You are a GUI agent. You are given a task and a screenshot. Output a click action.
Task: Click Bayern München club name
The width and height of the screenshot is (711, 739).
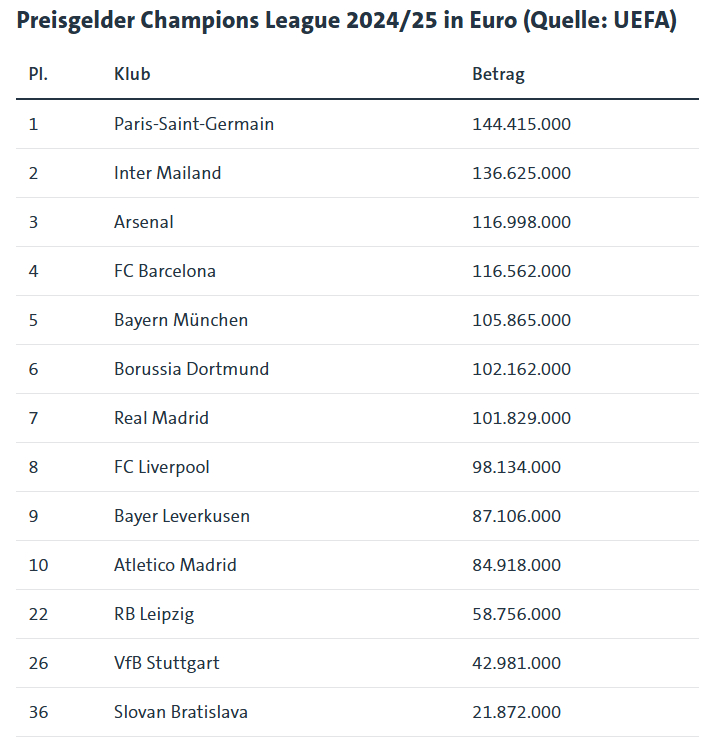tap(181, 320)
